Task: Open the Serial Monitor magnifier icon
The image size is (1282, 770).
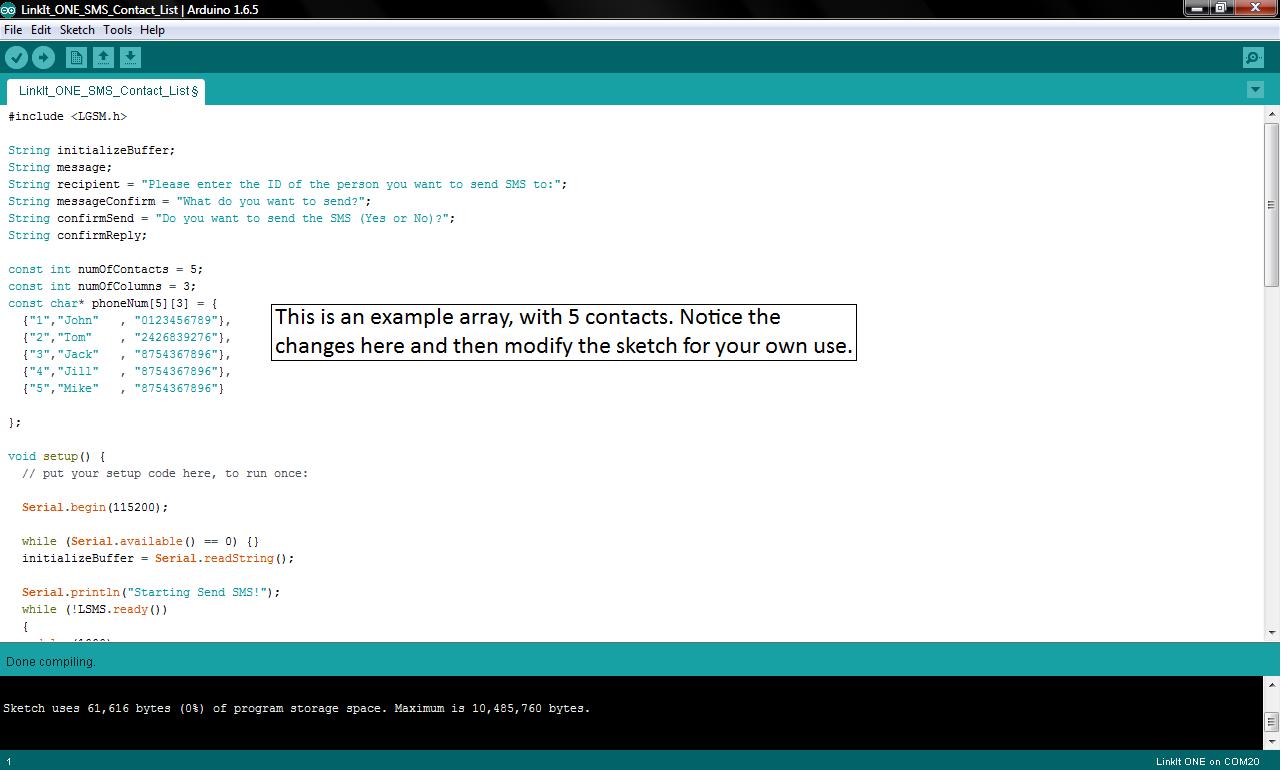Action: click(x=1253, y=58)
